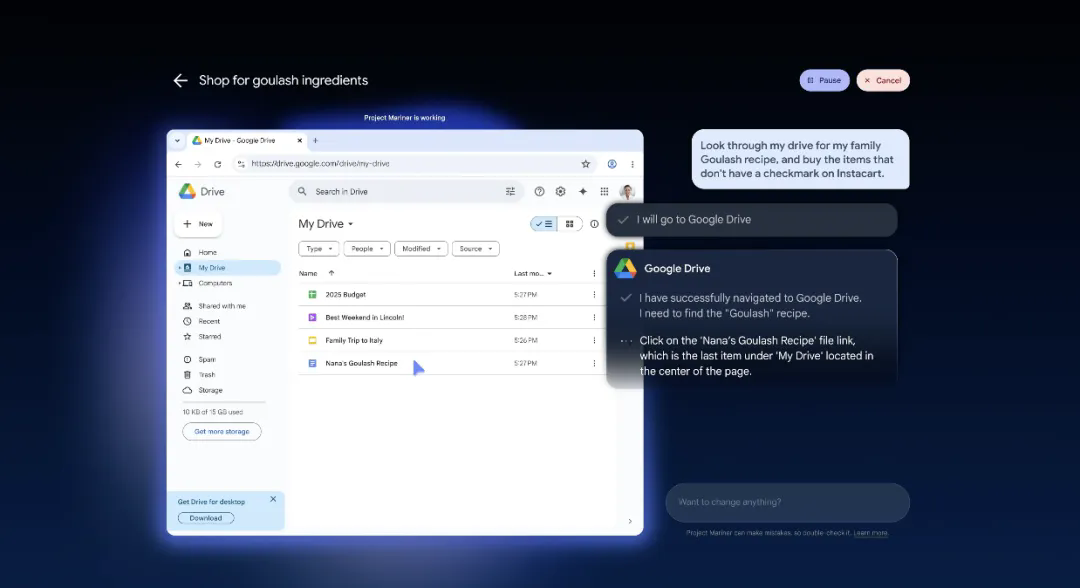Viewport: 1080px width, 588px height.
Task: Click the browser back button
Action: pos(178,164)
